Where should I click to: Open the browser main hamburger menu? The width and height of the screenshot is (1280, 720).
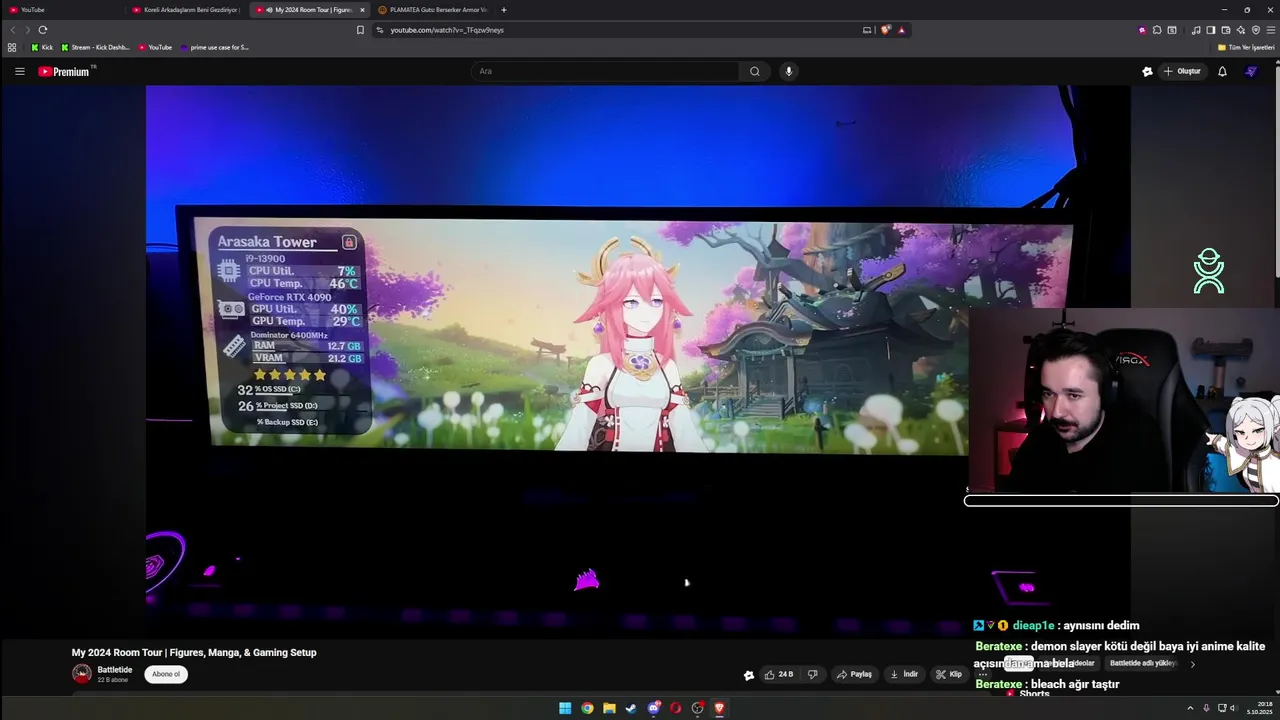click(1270, 30)
